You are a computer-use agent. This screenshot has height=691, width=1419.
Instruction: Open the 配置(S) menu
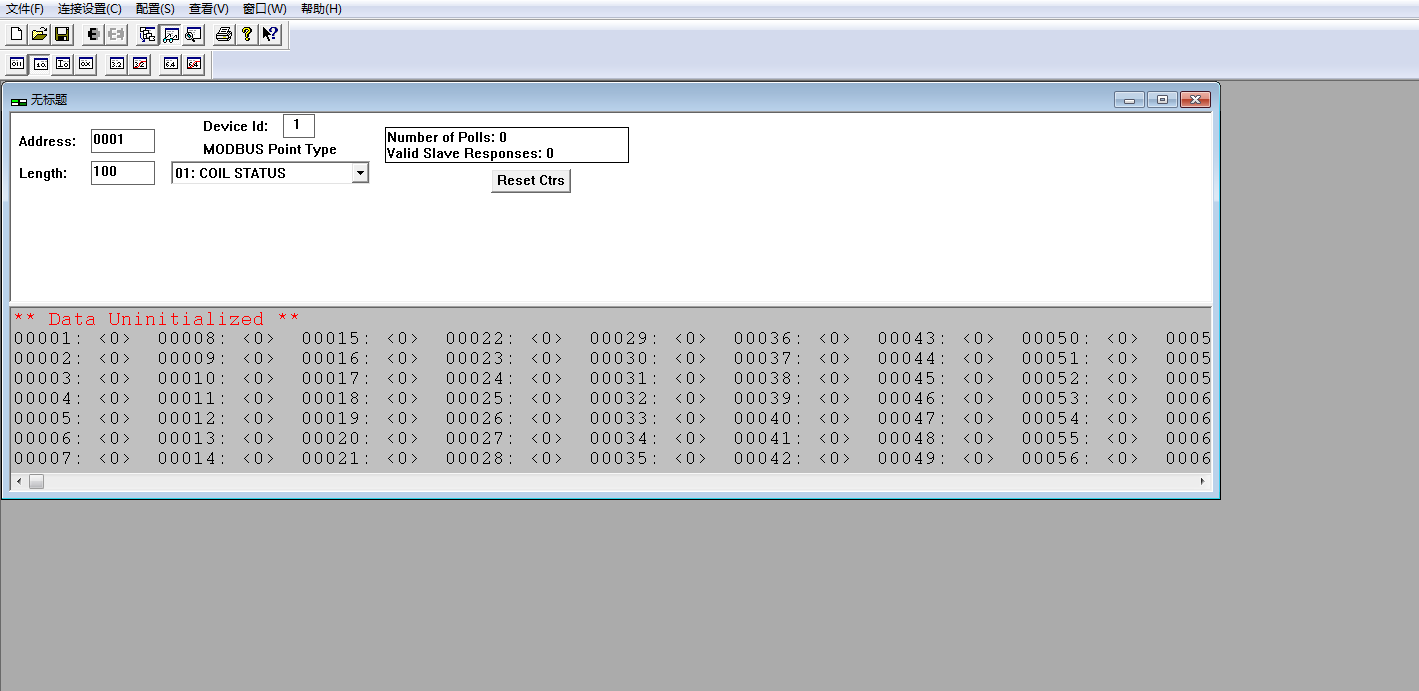(x=155, y=9)
